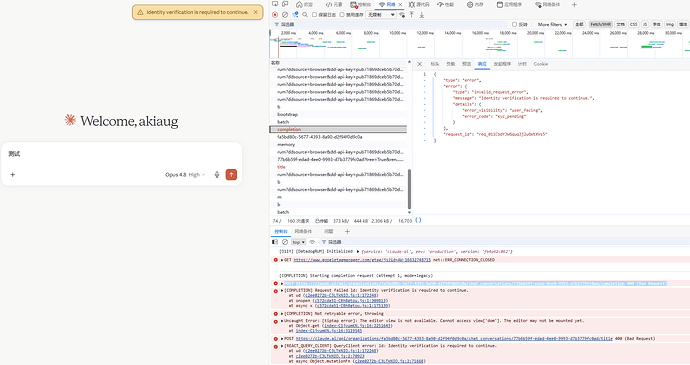Open network conditions wifi-gear icon in toolbar
Viewport: 690px width, 365px height.
tap(402, 15)
